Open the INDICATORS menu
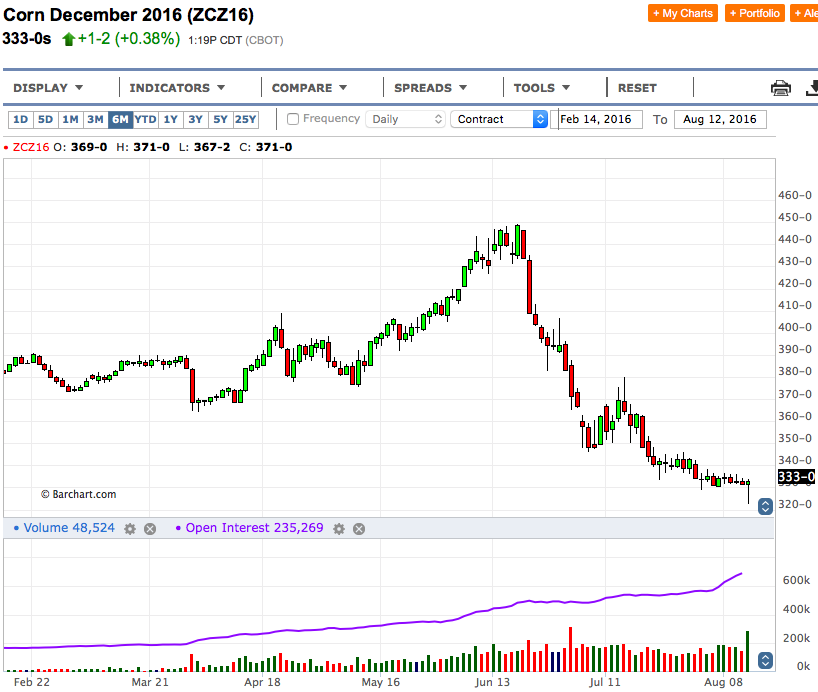 point(177,88)
